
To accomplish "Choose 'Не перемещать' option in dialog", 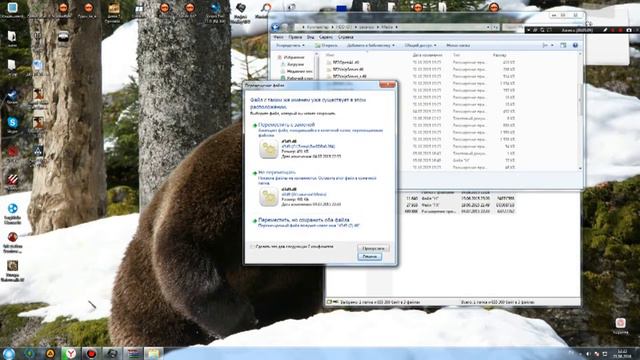I will tap(277, 173).
